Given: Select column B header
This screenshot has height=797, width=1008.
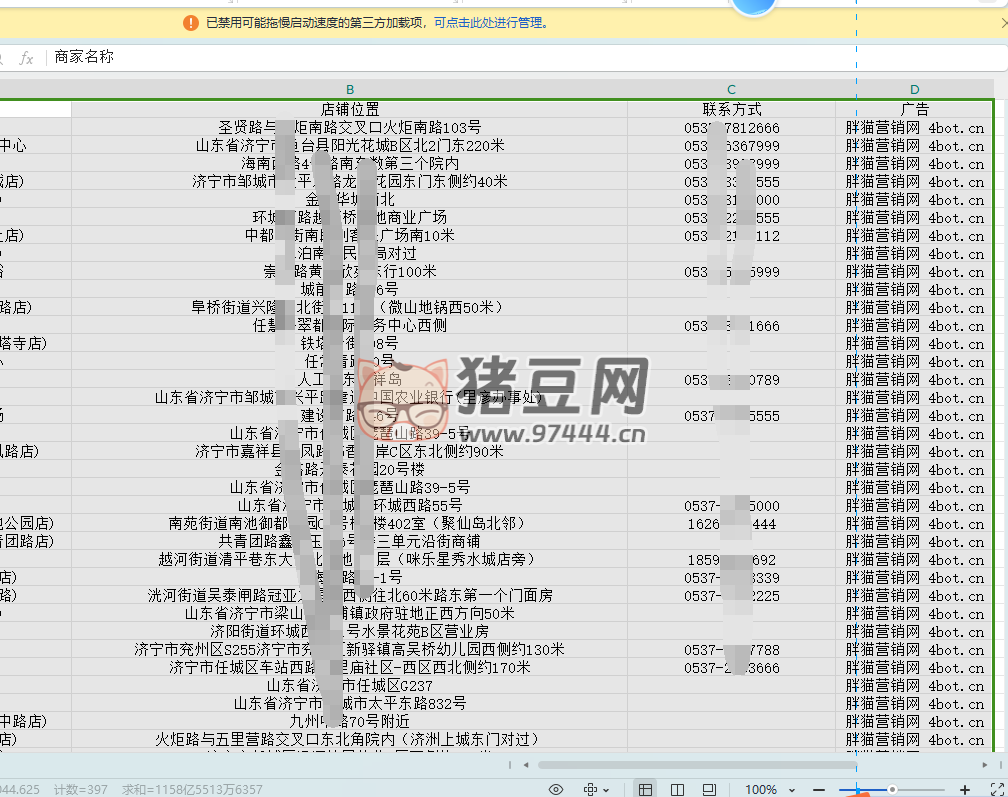Looking at the screenshot, I should pyautogui.click(x=350, y=90).
